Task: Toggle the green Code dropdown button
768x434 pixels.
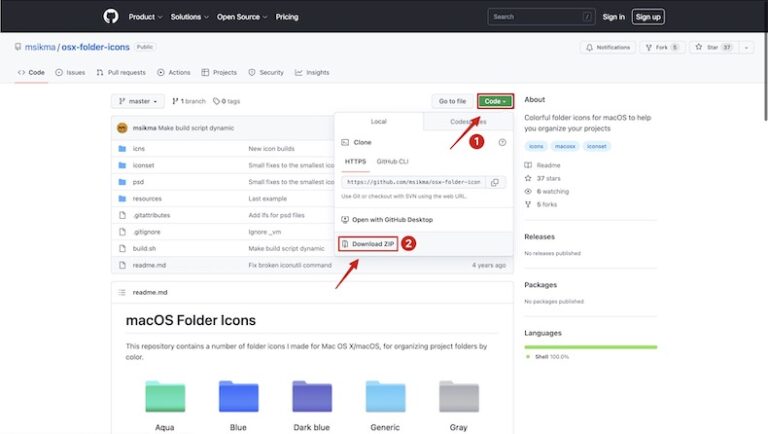Action: pos(495,101)
